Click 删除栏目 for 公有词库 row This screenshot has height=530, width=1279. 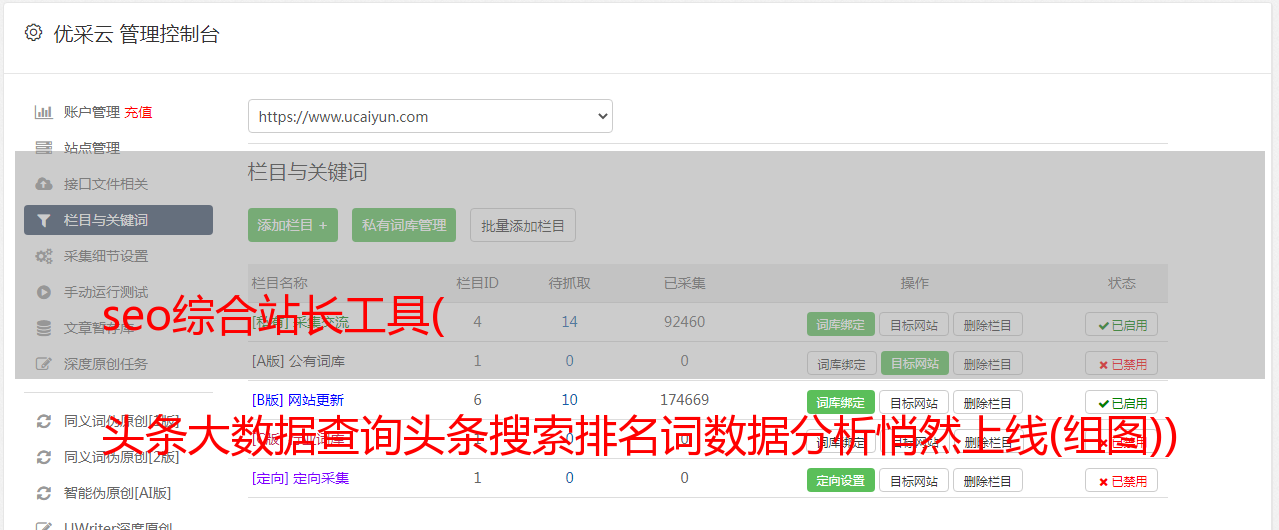click(x=988, y=363)
